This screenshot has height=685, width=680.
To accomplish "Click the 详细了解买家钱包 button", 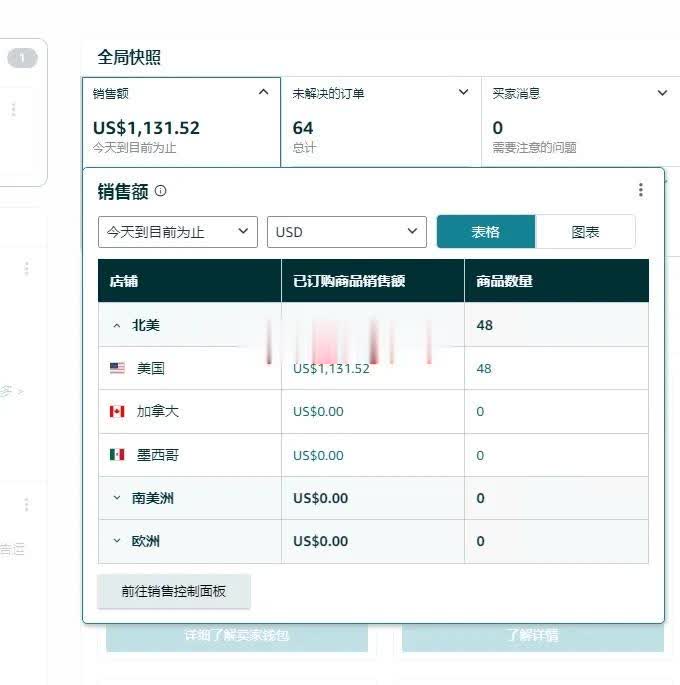I will [x=237, y=636].
